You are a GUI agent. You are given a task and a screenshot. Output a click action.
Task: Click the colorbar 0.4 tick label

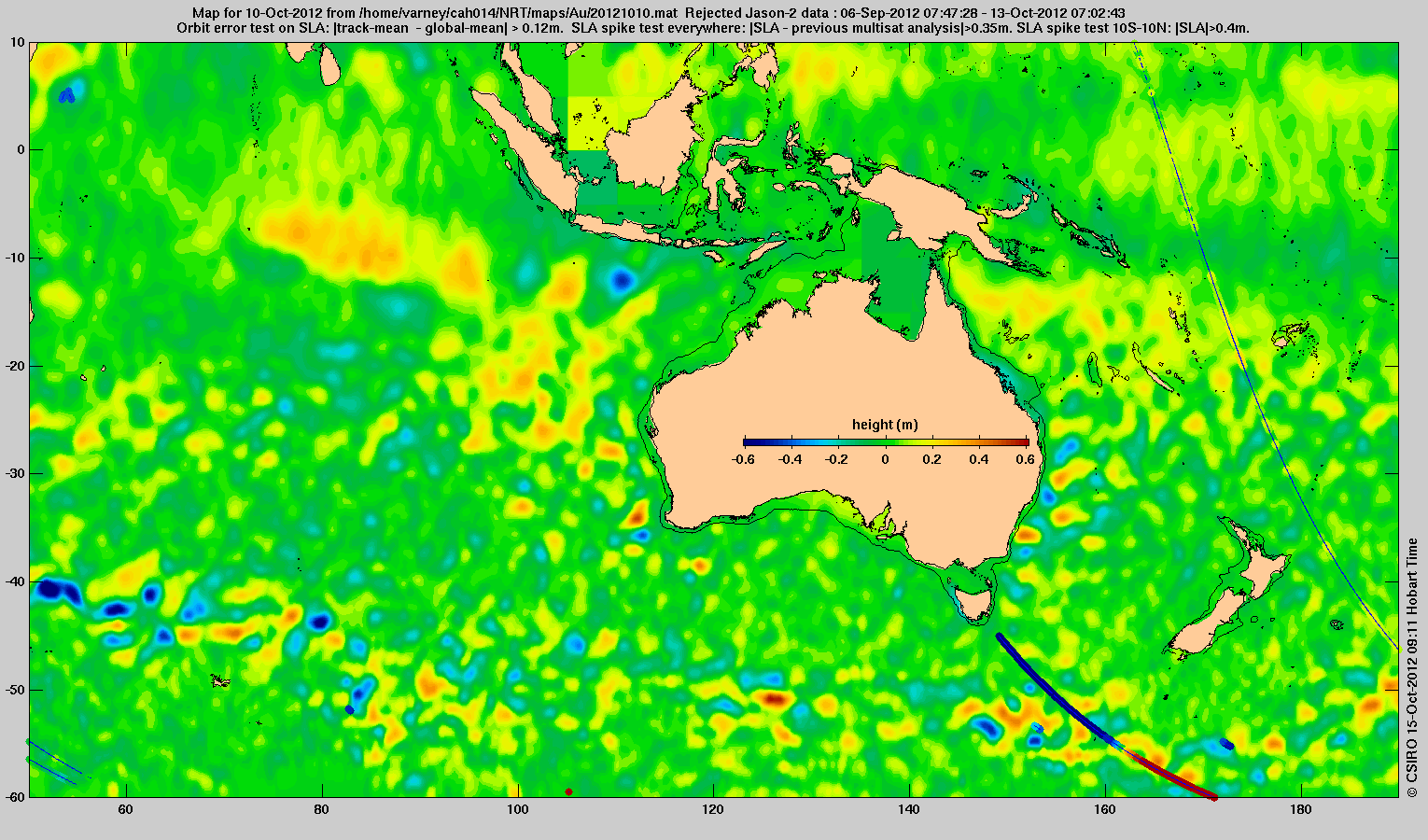pos(979,459)
